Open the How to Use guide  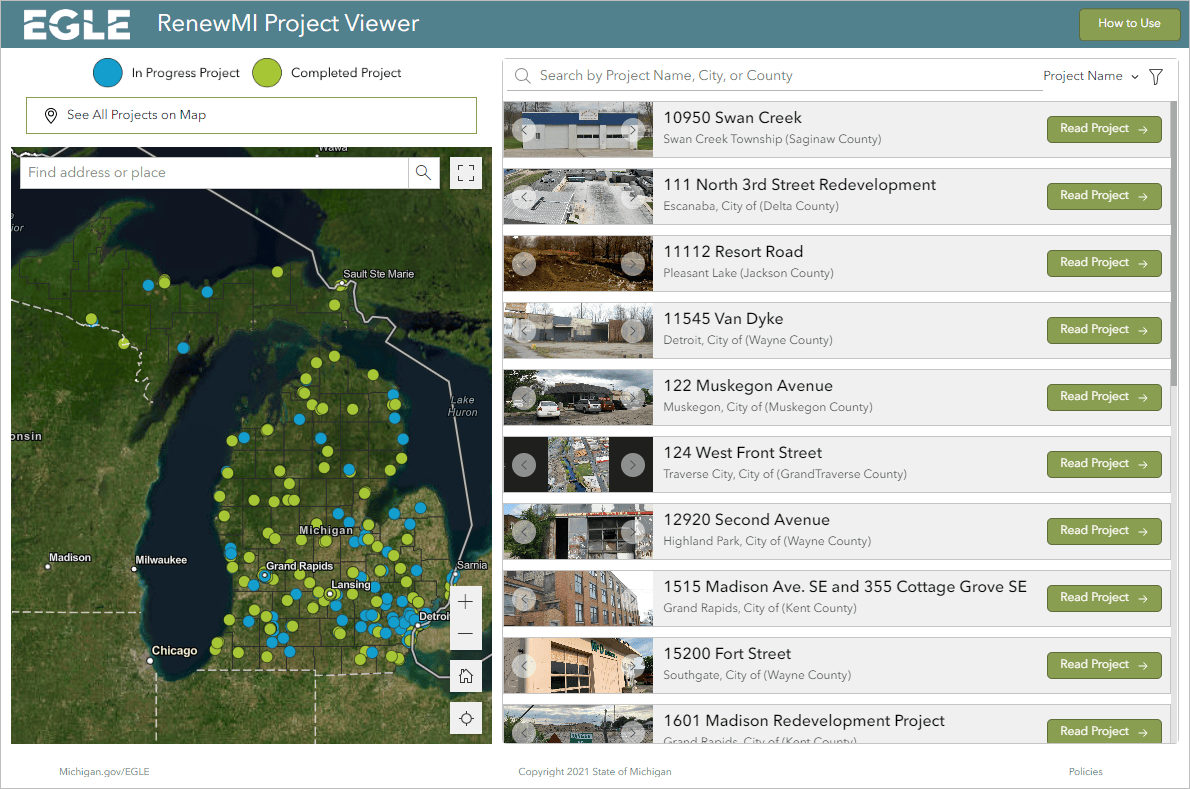1129,24
